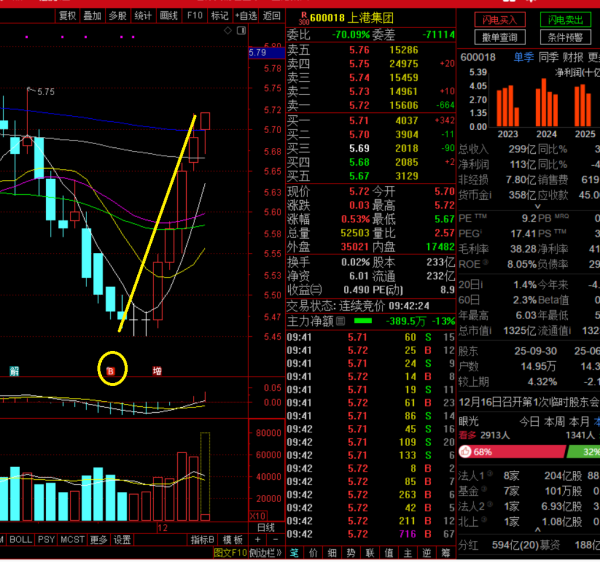Select 联 linked tab

click(x=370, y=552)
